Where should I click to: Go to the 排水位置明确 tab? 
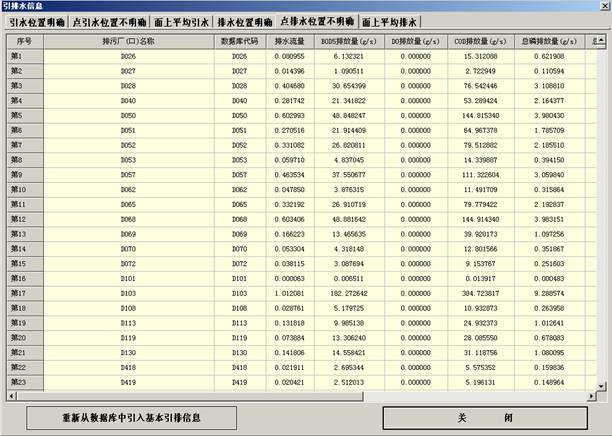pyautogui.click(x=245, y=21)
